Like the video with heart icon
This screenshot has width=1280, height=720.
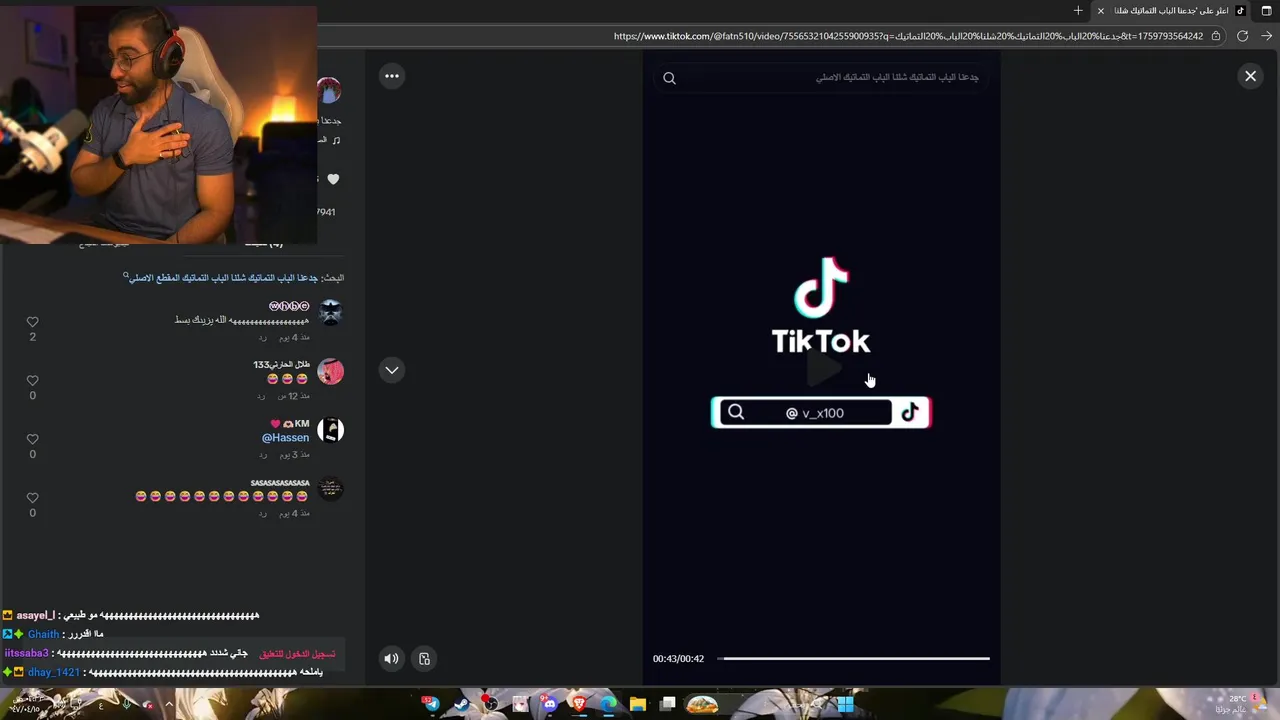click(333, 179)
